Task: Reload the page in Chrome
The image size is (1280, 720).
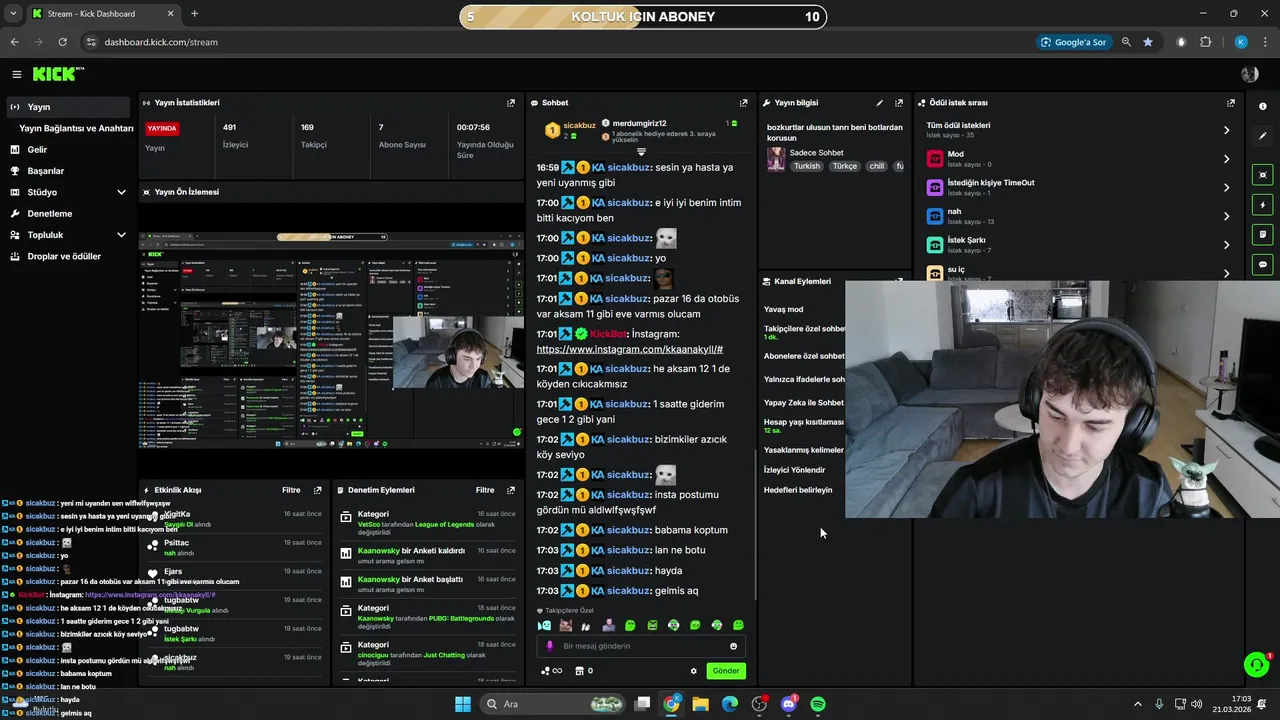Action: [62, 42]
